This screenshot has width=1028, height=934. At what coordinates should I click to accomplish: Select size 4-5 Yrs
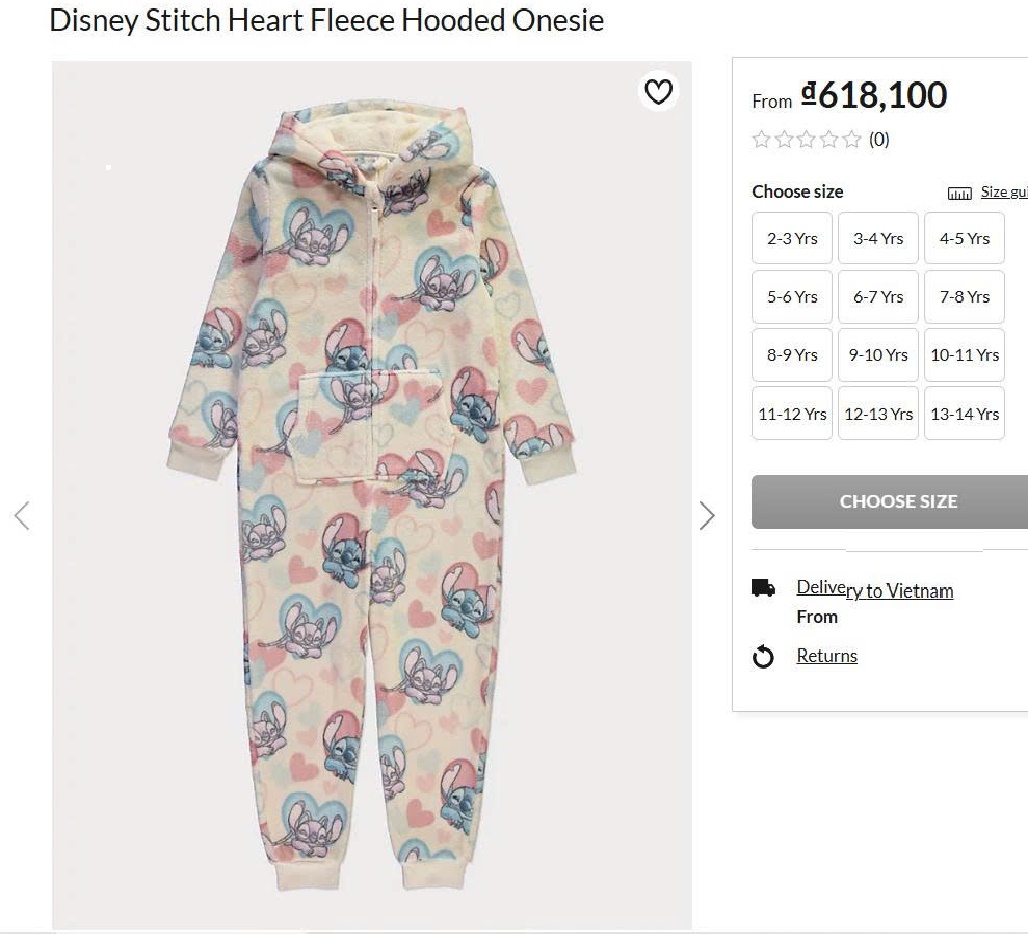click(964, 238)
